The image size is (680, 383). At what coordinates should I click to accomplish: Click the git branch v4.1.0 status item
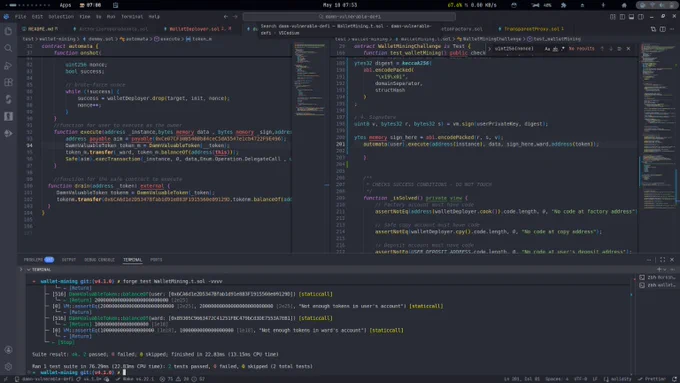pyautogui.click(x=89, y=379)
